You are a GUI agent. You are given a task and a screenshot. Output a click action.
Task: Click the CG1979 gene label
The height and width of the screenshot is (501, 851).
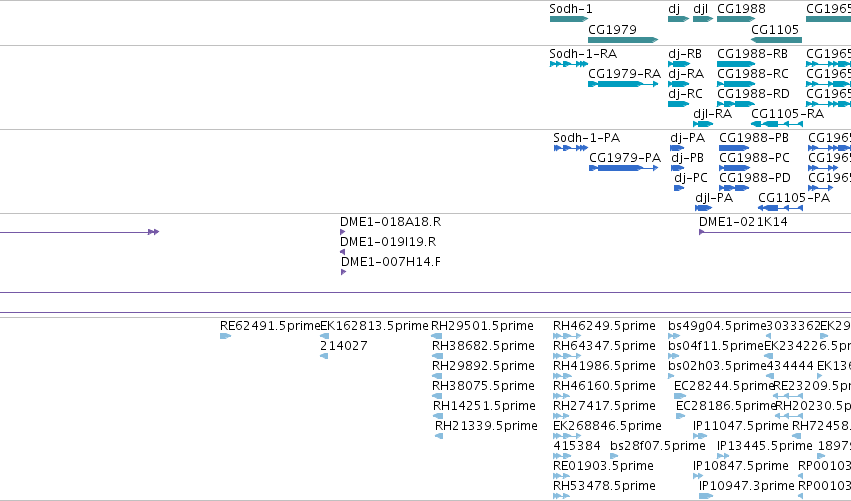(x=612, y=29)
